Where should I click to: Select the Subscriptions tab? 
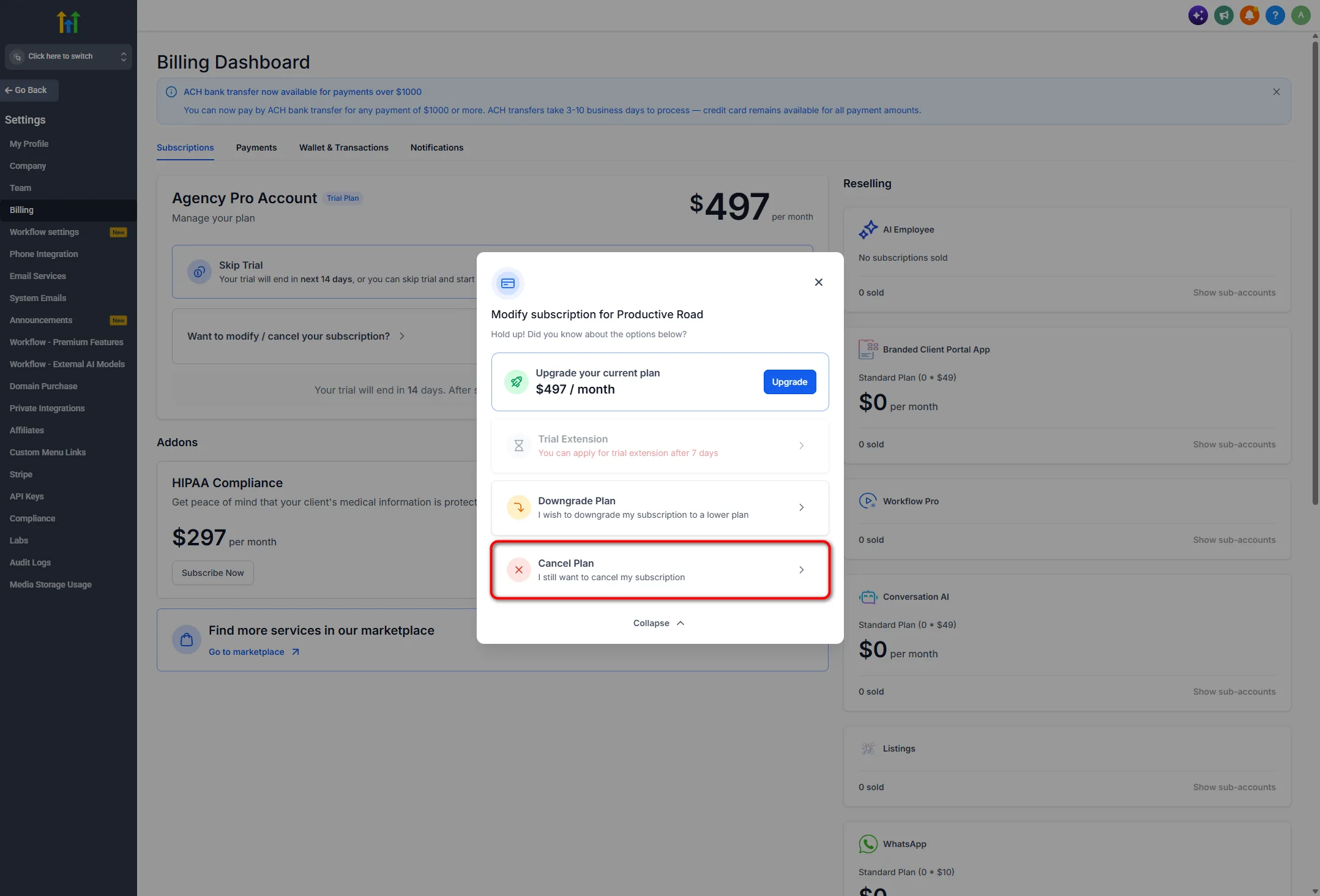pos(185,147)
